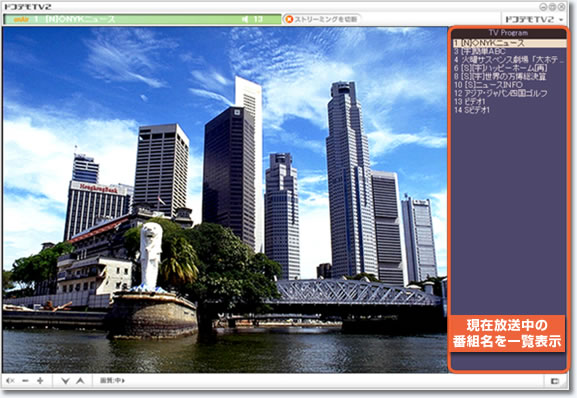Go to previous channel up arrow
Viewport: 577px width, 398px height.
80,381
